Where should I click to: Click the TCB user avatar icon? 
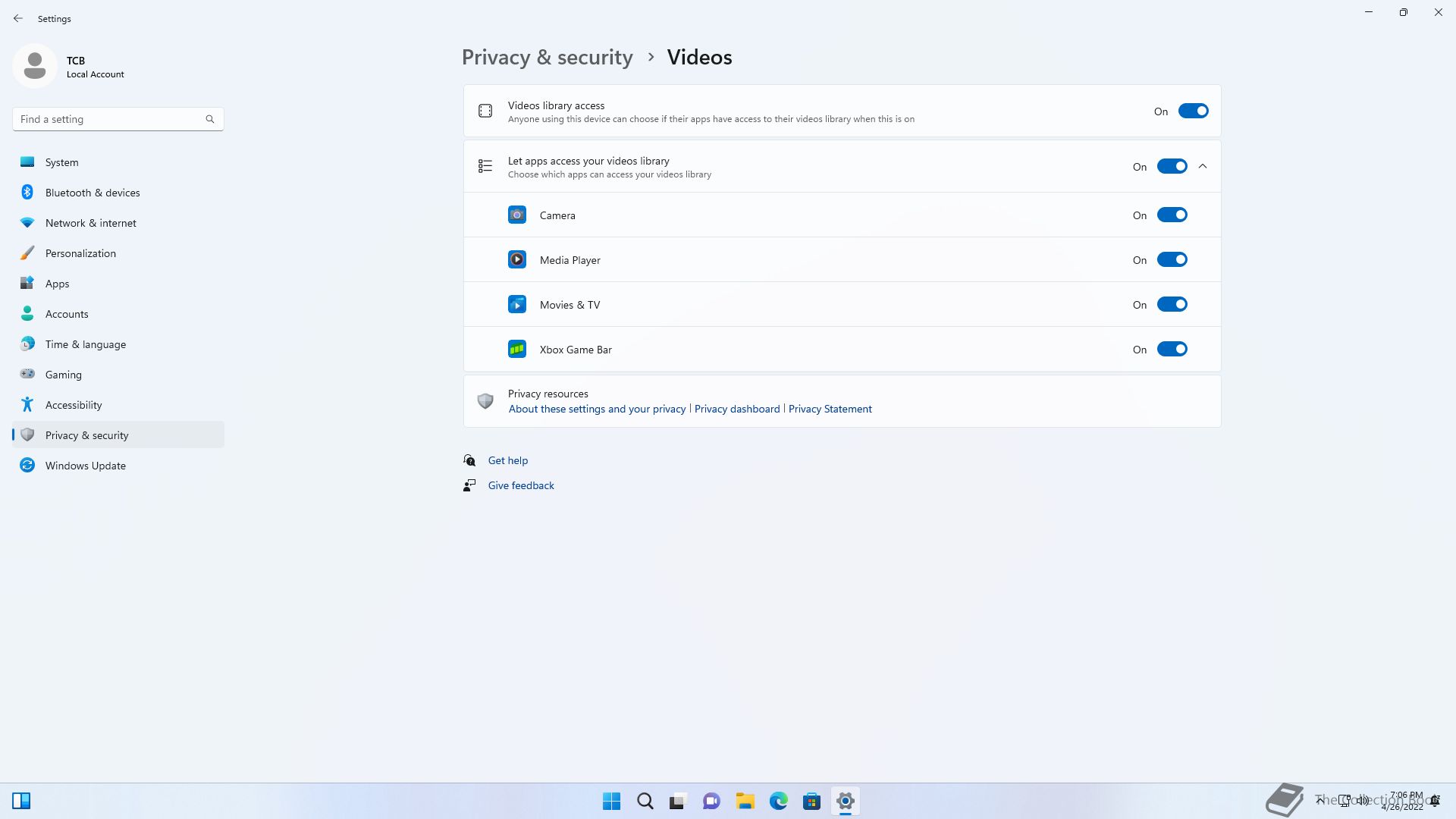(35, 67)
